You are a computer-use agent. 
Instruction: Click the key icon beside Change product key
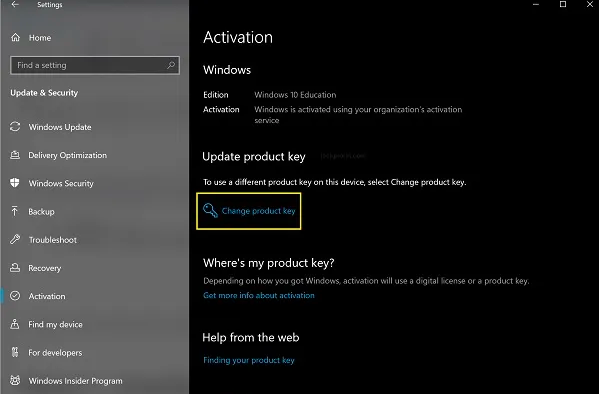pyautogui.click(x=210, y=211)
